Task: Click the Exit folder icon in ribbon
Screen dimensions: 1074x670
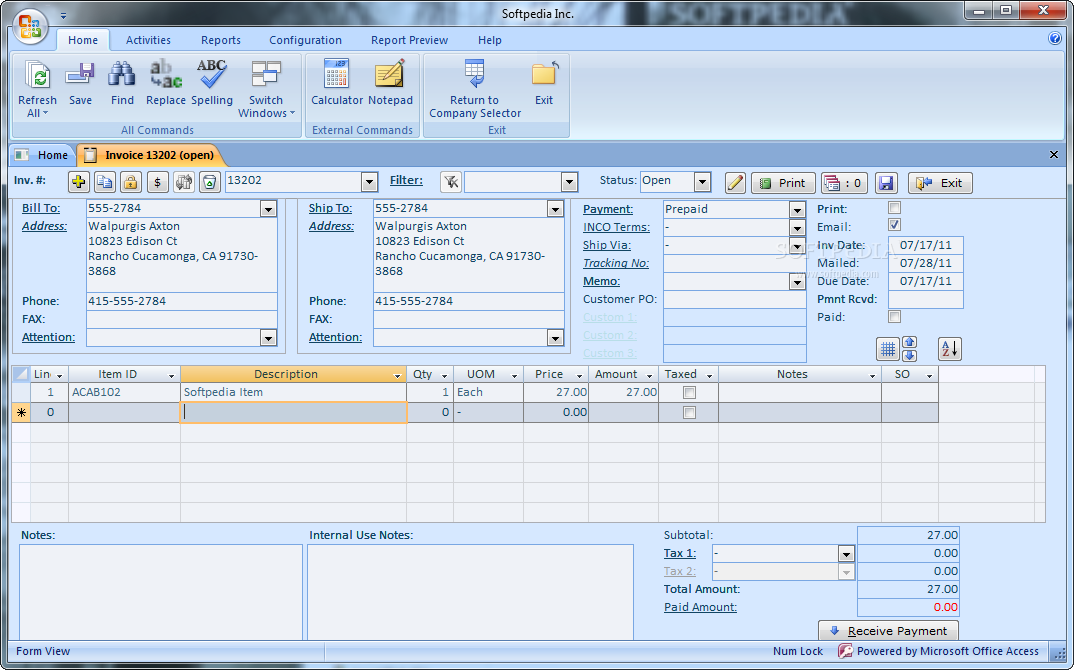Action: pos(545,74)
